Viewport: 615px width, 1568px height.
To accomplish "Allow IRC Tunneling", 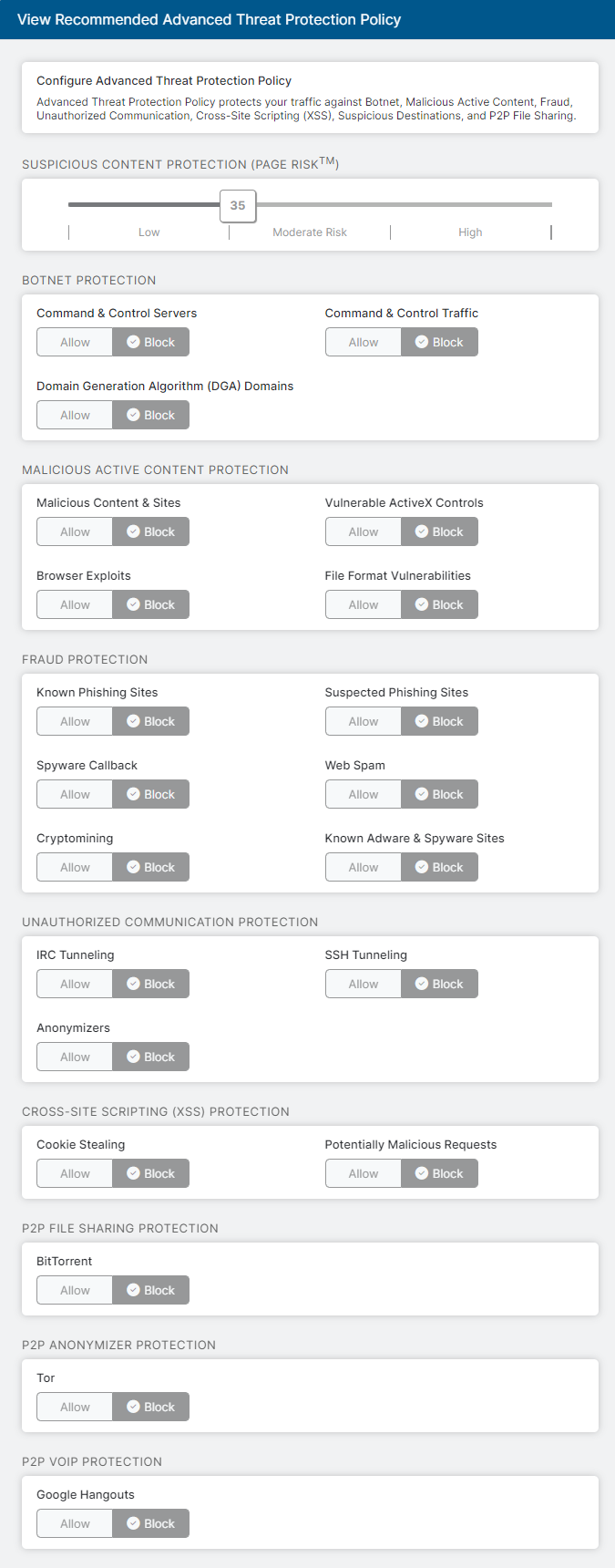I will click(x=75, y=985).
